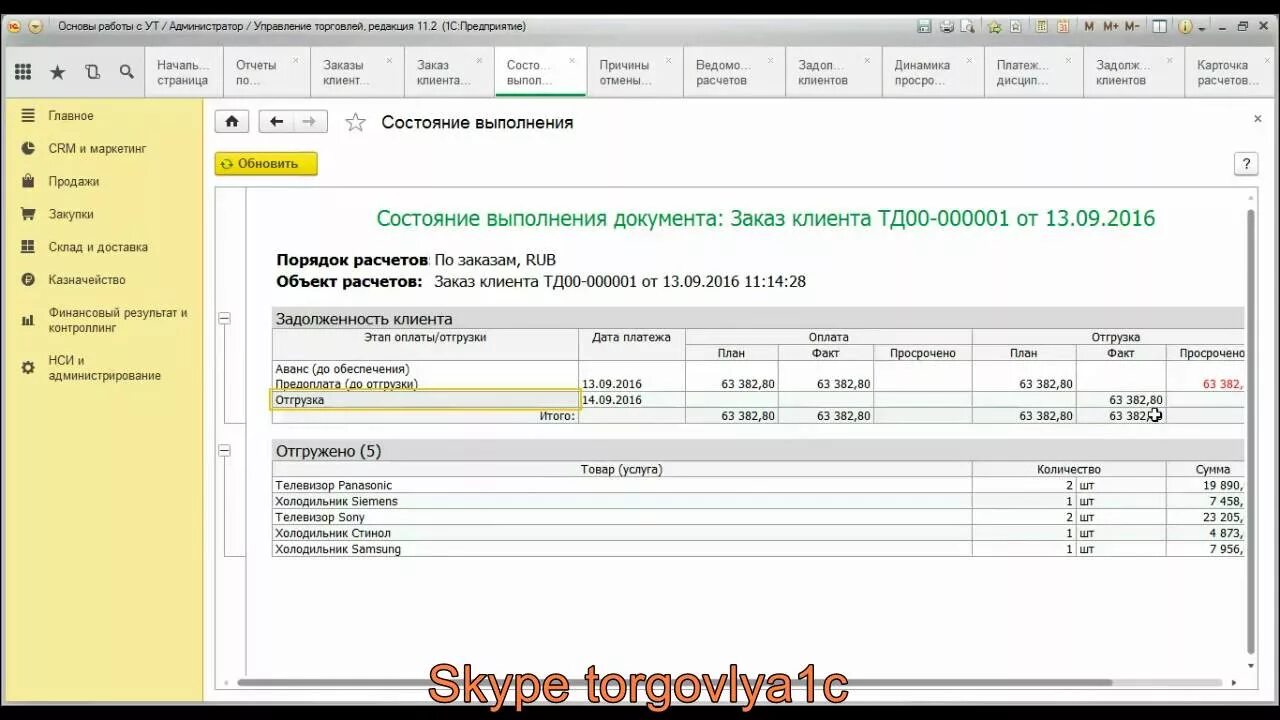Click the M+ memory add icon
The height and width of the screenshot is (720, 1280).
(1111, 27)
